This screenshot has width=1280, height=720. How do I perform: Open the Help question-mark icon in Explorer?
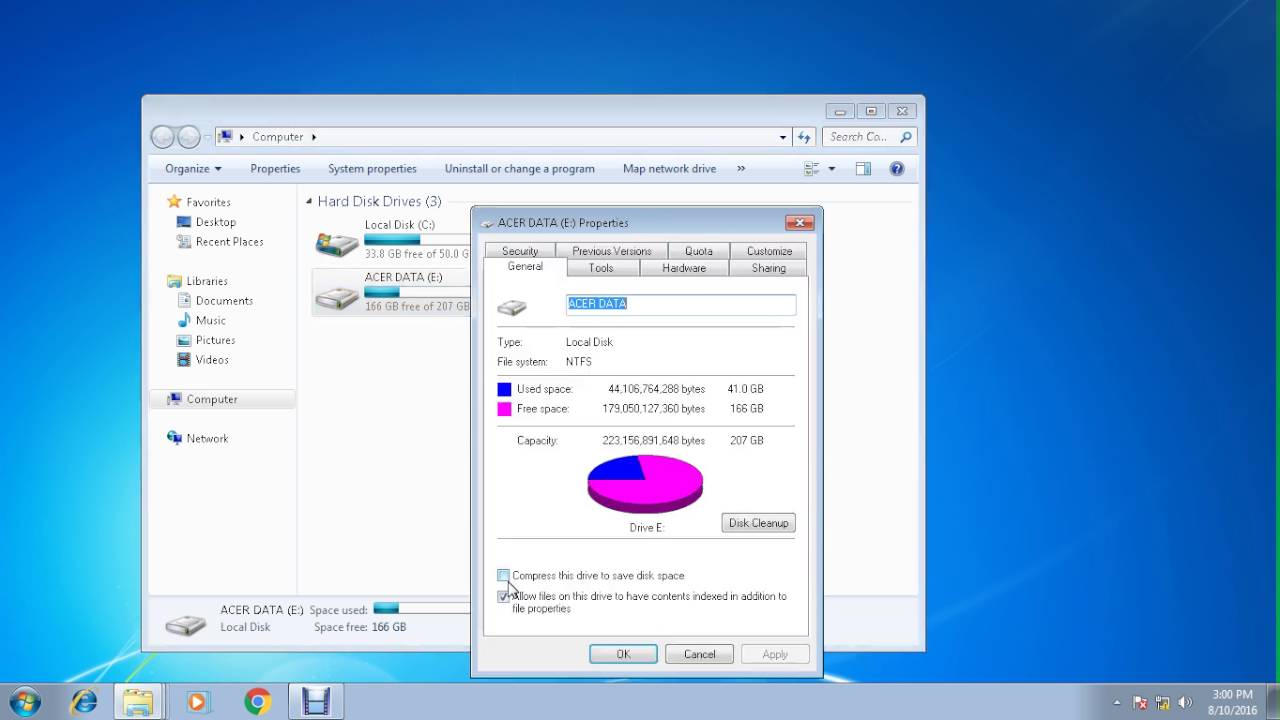pyautogui.click(x=897, y=169)
